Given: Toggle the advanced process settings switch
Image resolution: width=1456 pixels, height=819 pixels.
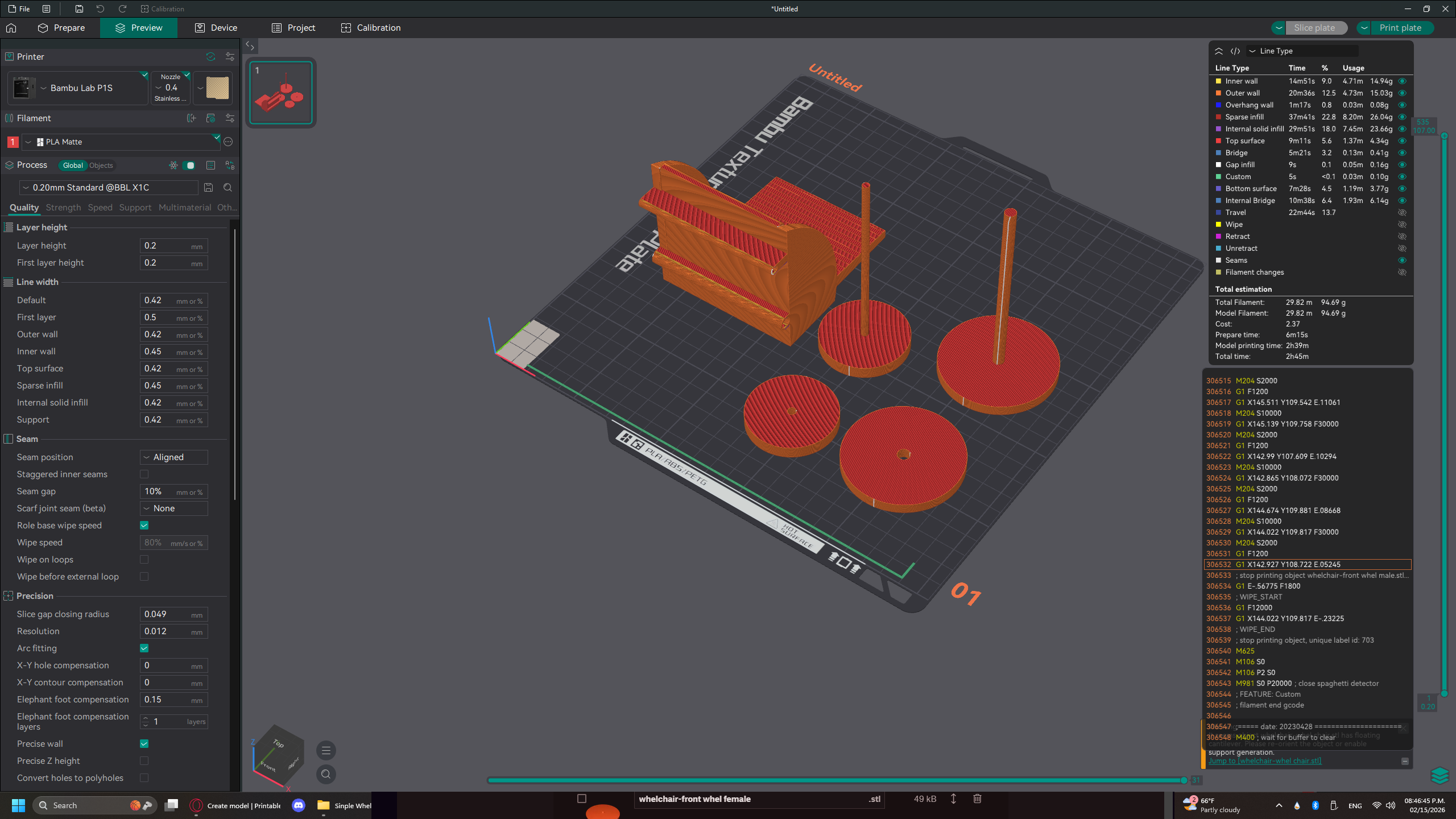Looking at the screenshot, I should [189, 165].
